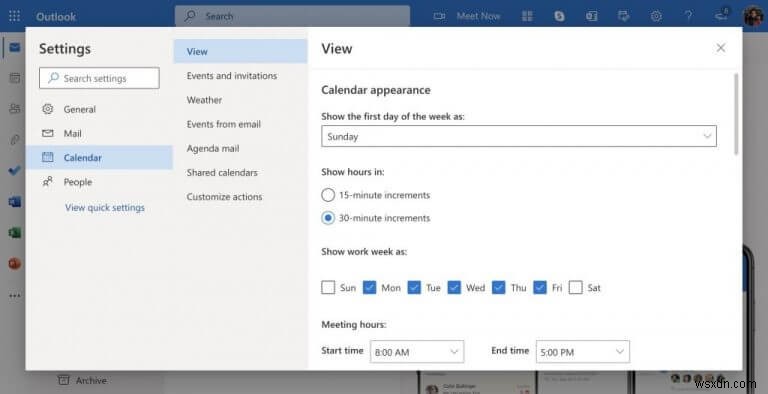Screen dimensions: 768x394
Task: Select the View settings tab
Action: tap(240, 51)
